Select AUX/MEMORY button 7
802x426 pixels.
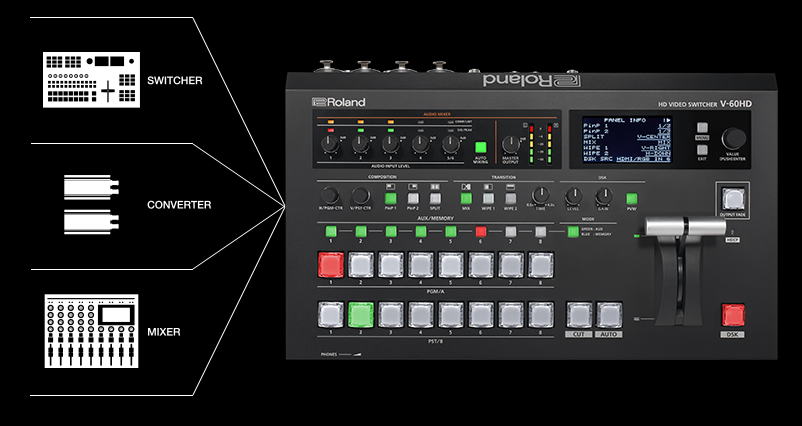(511, 232)
